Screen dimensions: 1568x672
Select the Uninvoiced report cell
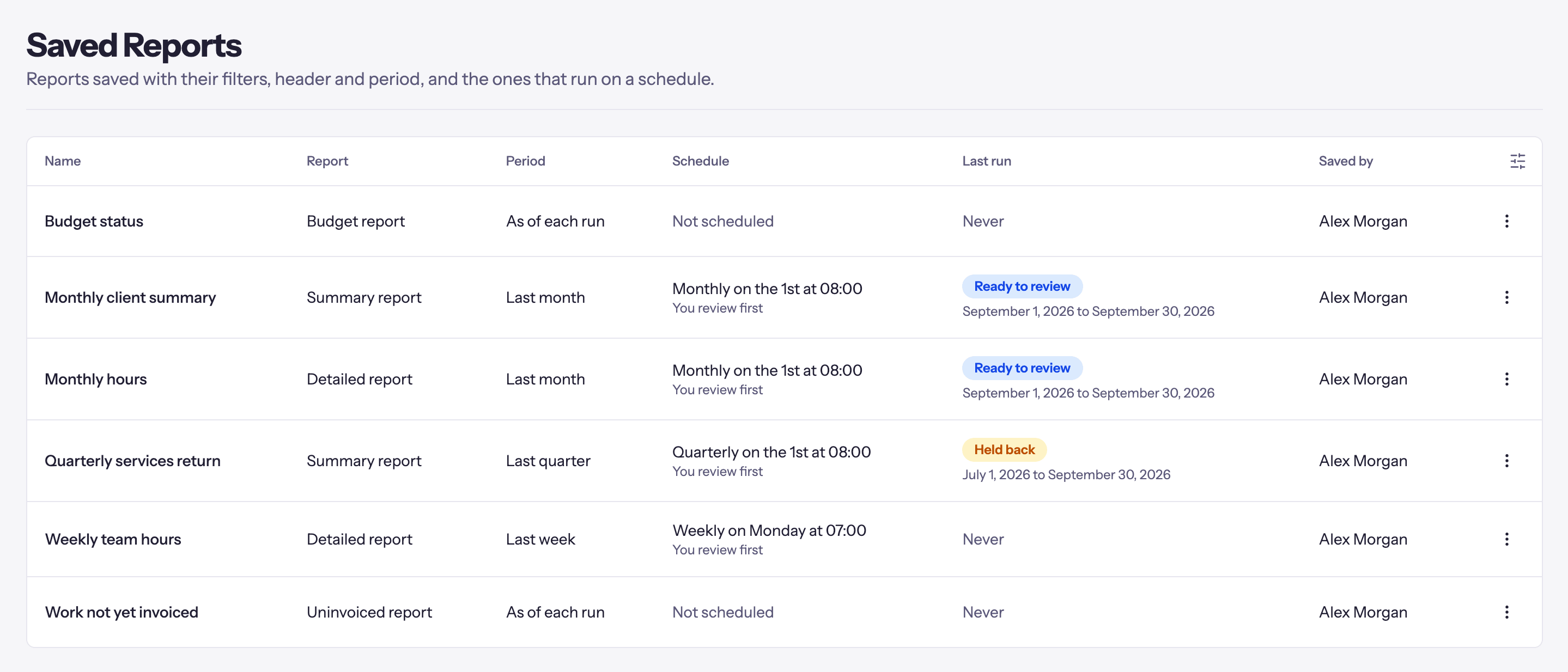369,613
